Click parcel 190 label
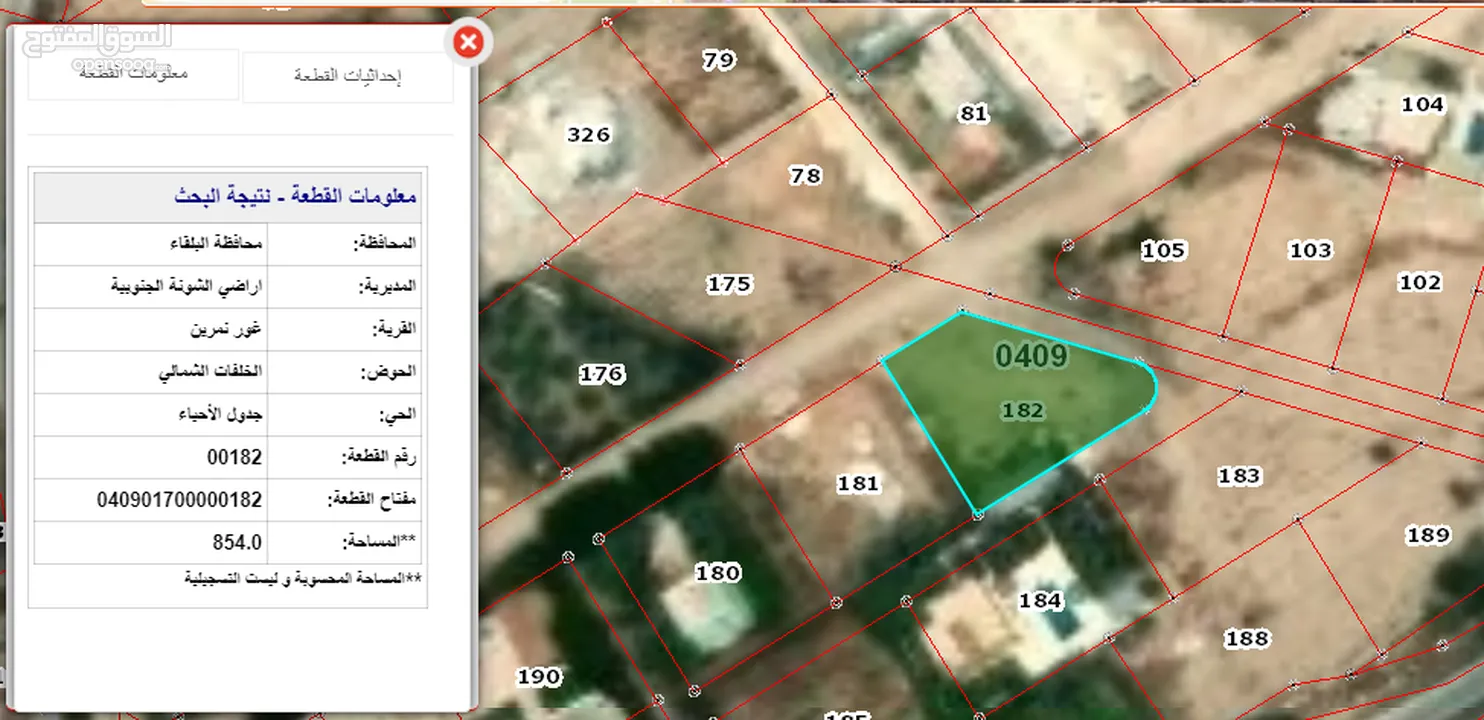This screenshot has width=1484, height=720. [539, 677]
